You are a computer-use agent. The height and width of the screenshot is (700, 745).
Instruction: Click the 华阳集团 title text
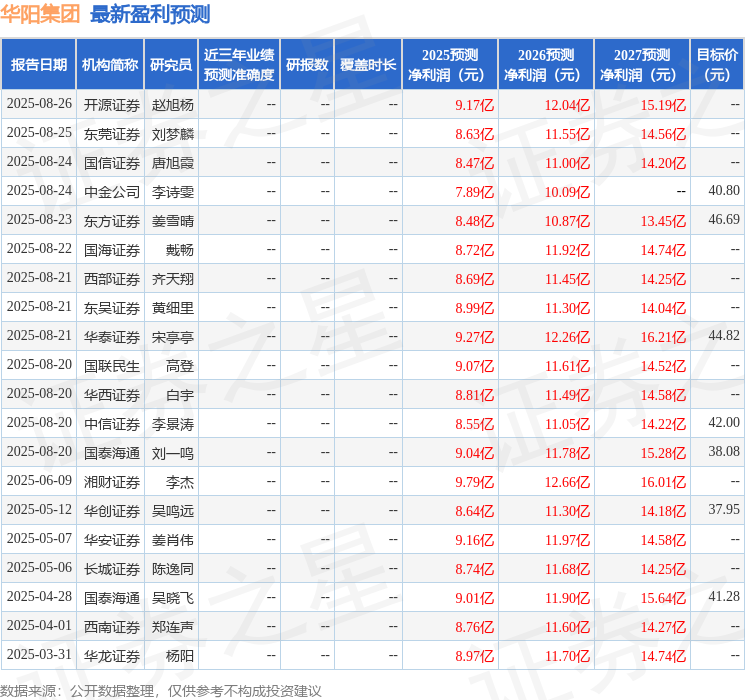pos(40,14)
